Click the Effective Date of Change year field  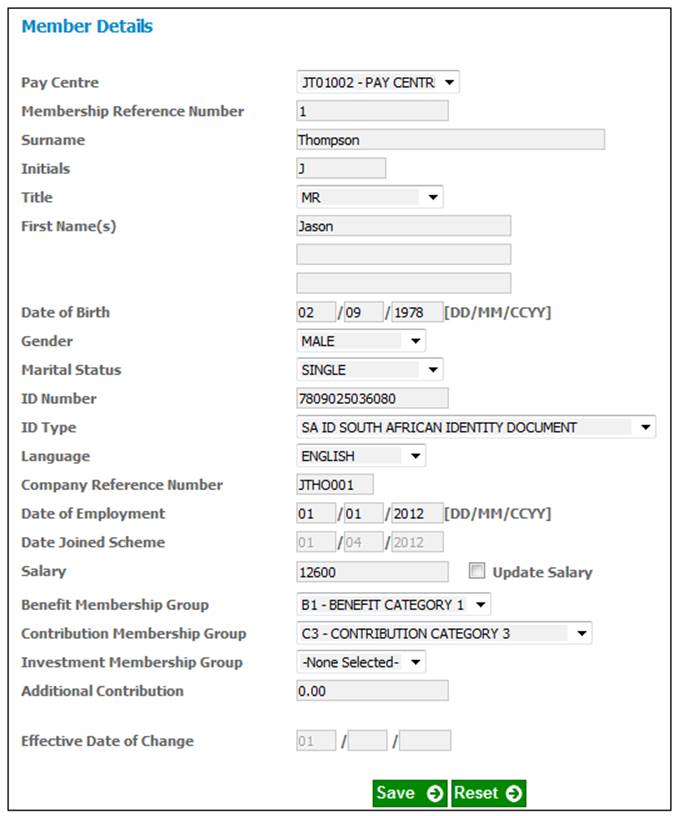click(x=425, y=741)
